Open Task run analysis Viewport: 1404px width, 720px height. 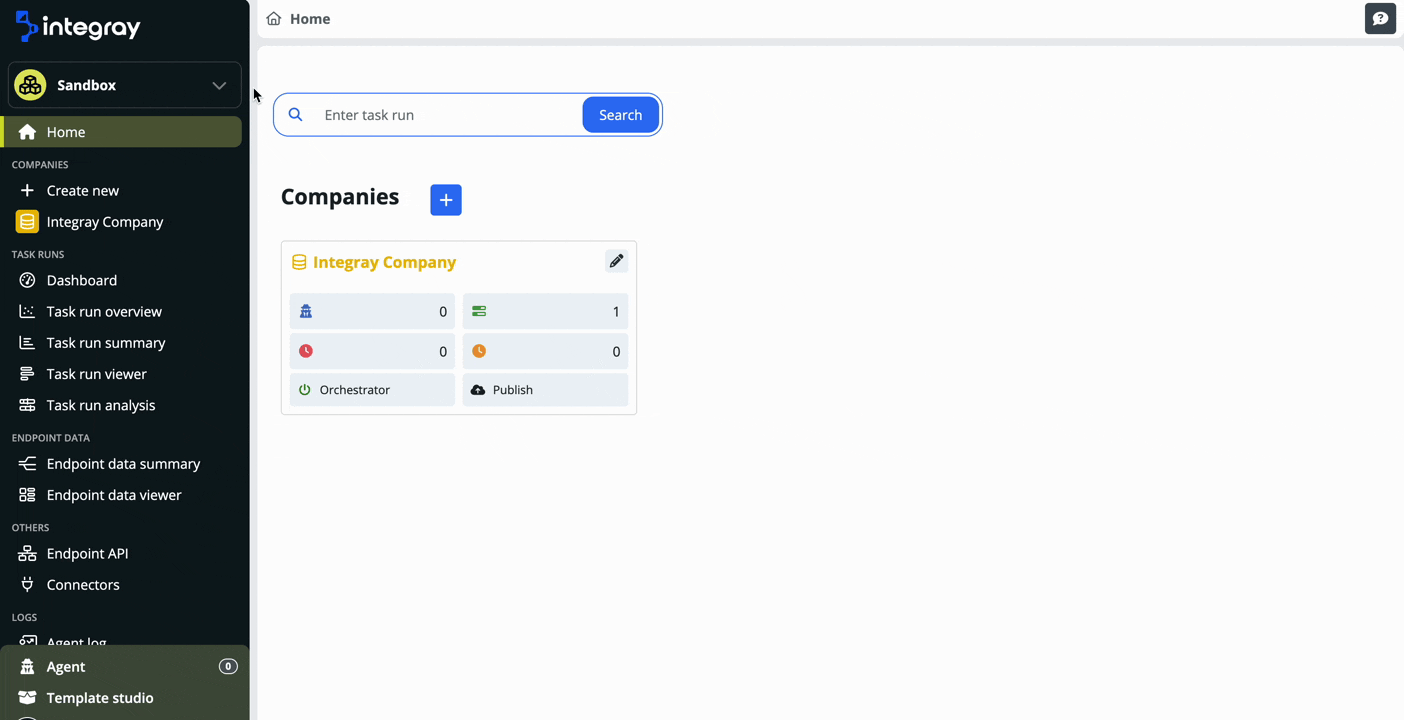click(x=100, y=404)
